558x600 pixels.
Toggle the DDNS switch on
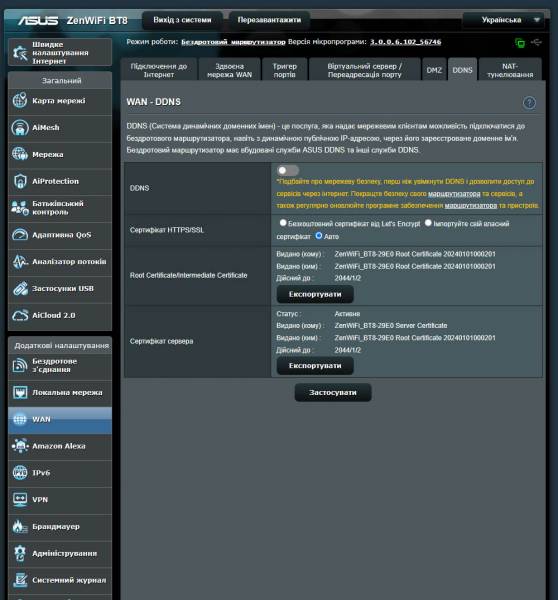coord(288,170)
